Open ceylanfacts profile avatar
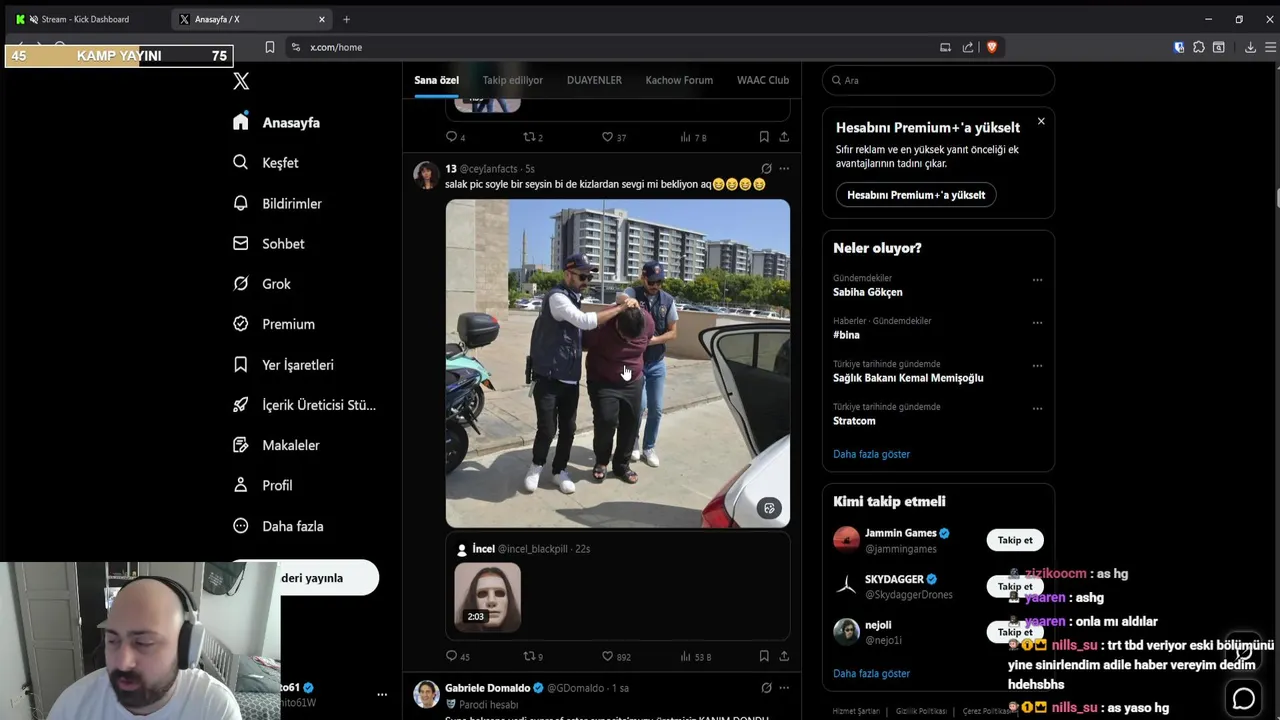Screen dimensions: 1280x720 click(427, 175)
